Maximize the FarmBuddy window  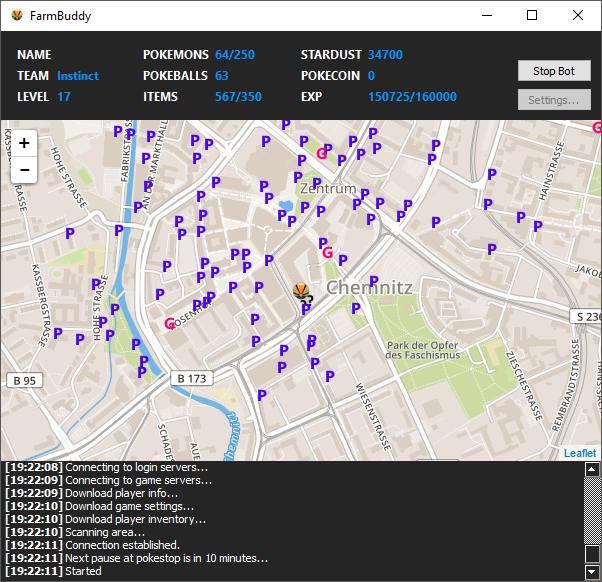pos(532,15)
